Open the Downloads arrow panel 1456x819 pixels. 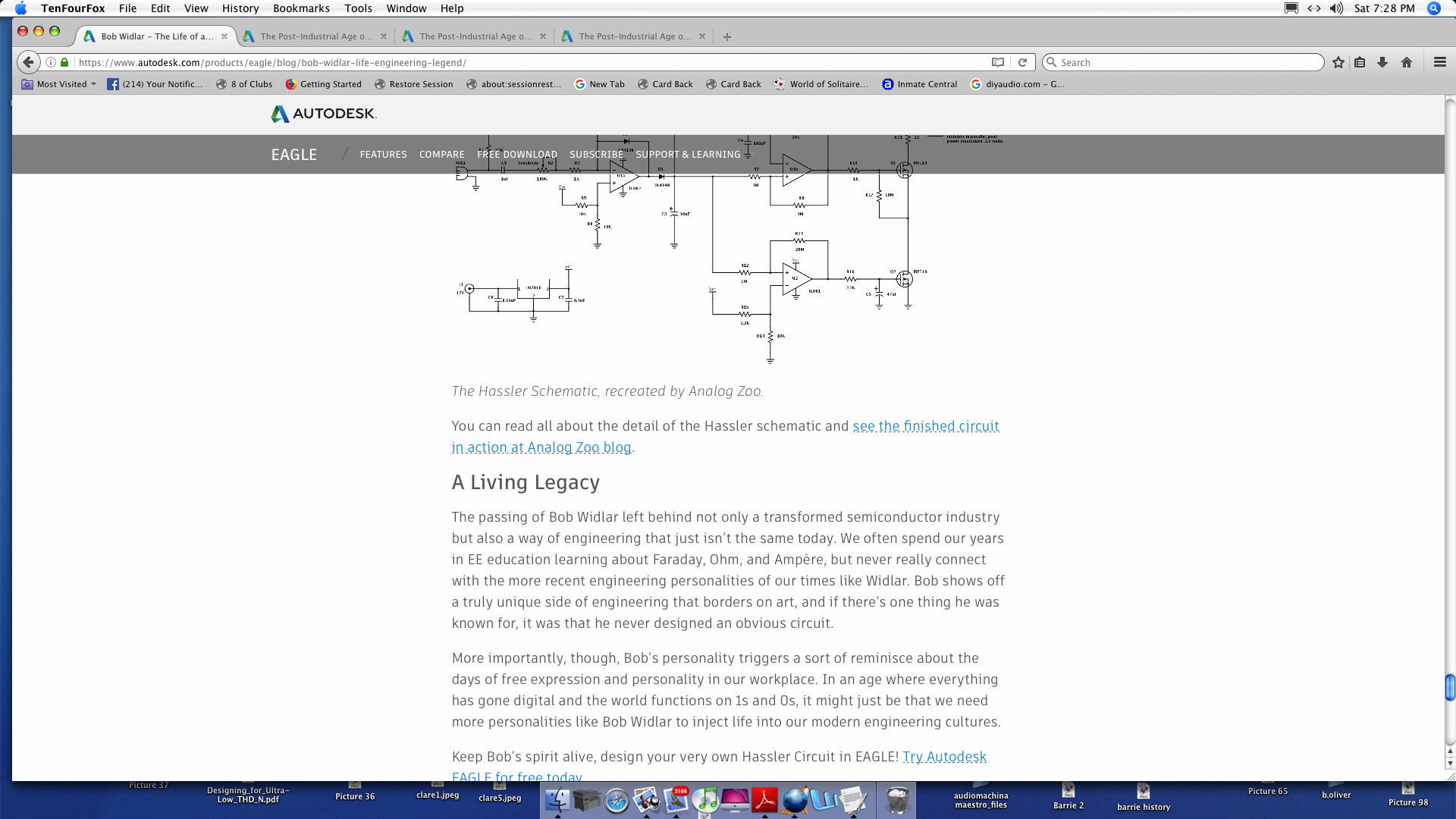point(1382,62)
